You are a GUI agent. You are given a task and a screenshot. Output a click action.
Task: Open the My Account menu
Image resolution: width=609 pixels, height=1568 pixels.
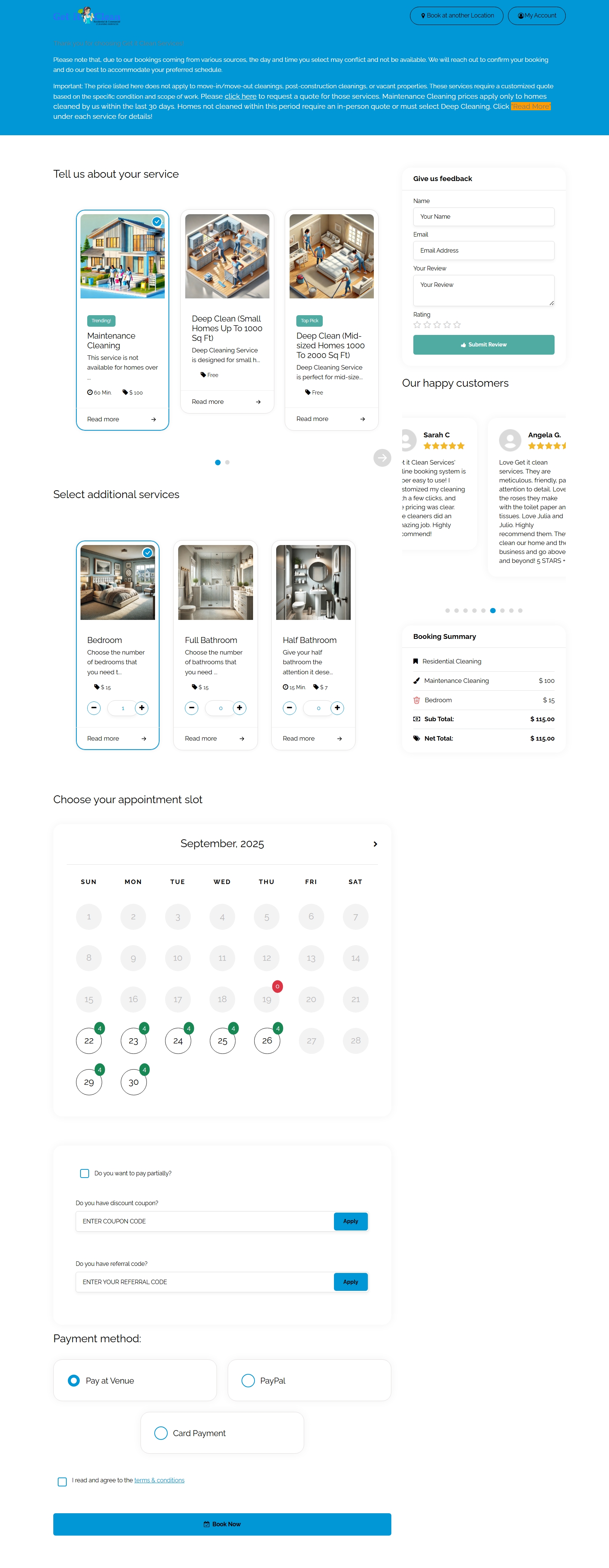(537, 16)
